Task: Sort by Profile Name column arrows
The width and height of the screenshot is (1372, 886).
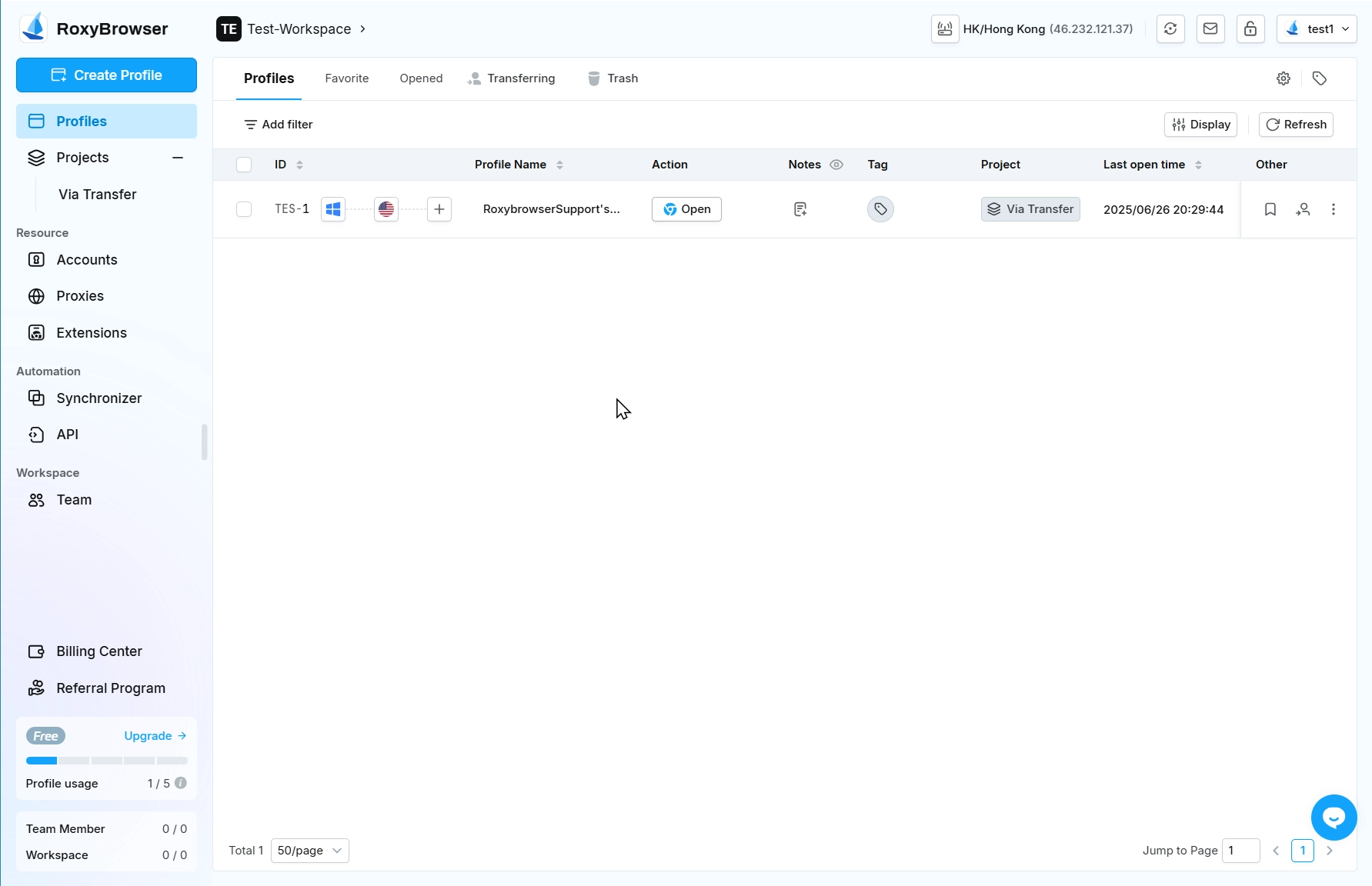Action: tap(560, 165)
